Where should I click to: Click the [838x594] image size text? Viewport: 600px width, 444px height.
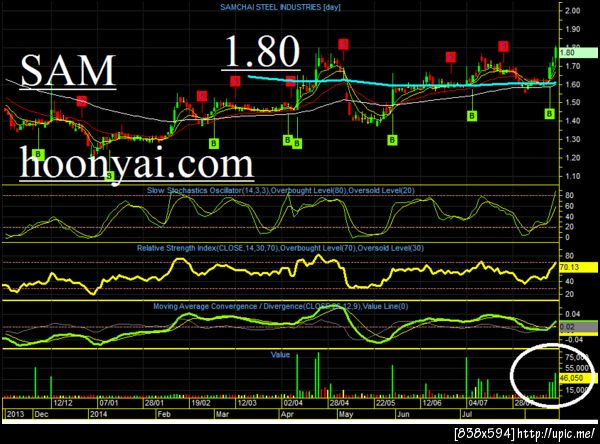[485, 434]
